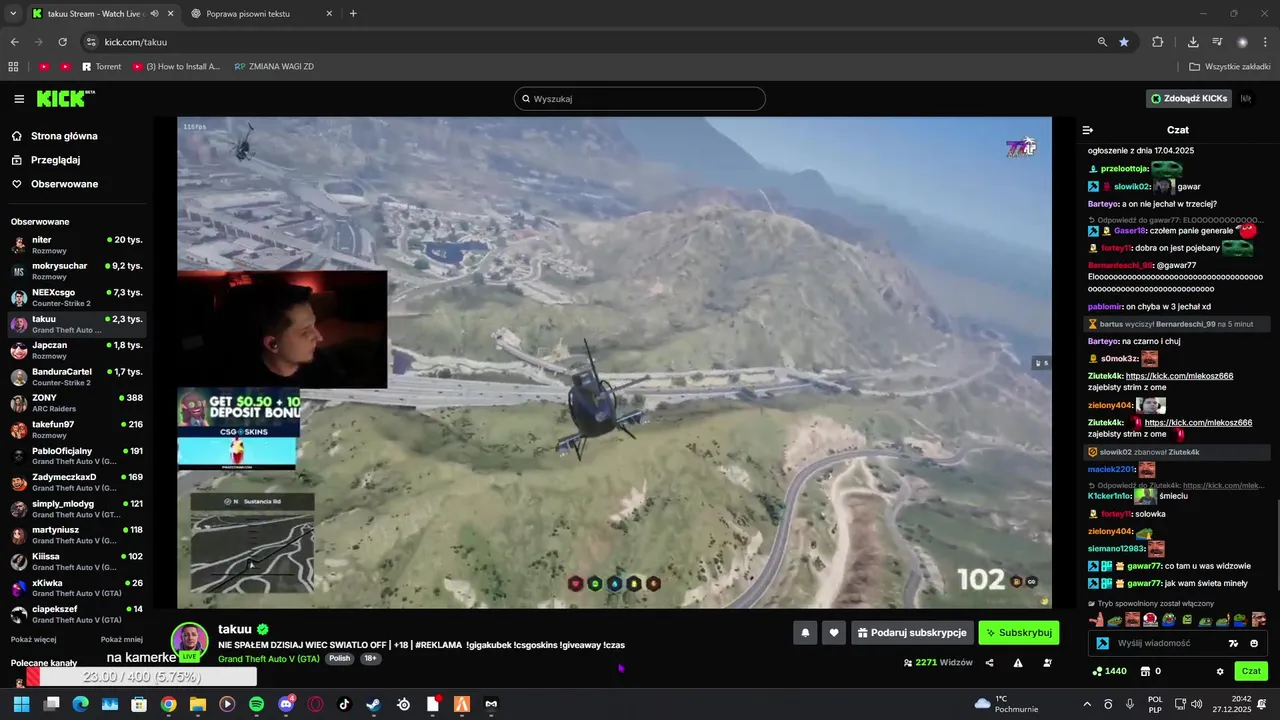Open Chrome downloads
The image size is (1280, 720).
click(x=1193, y=42)
